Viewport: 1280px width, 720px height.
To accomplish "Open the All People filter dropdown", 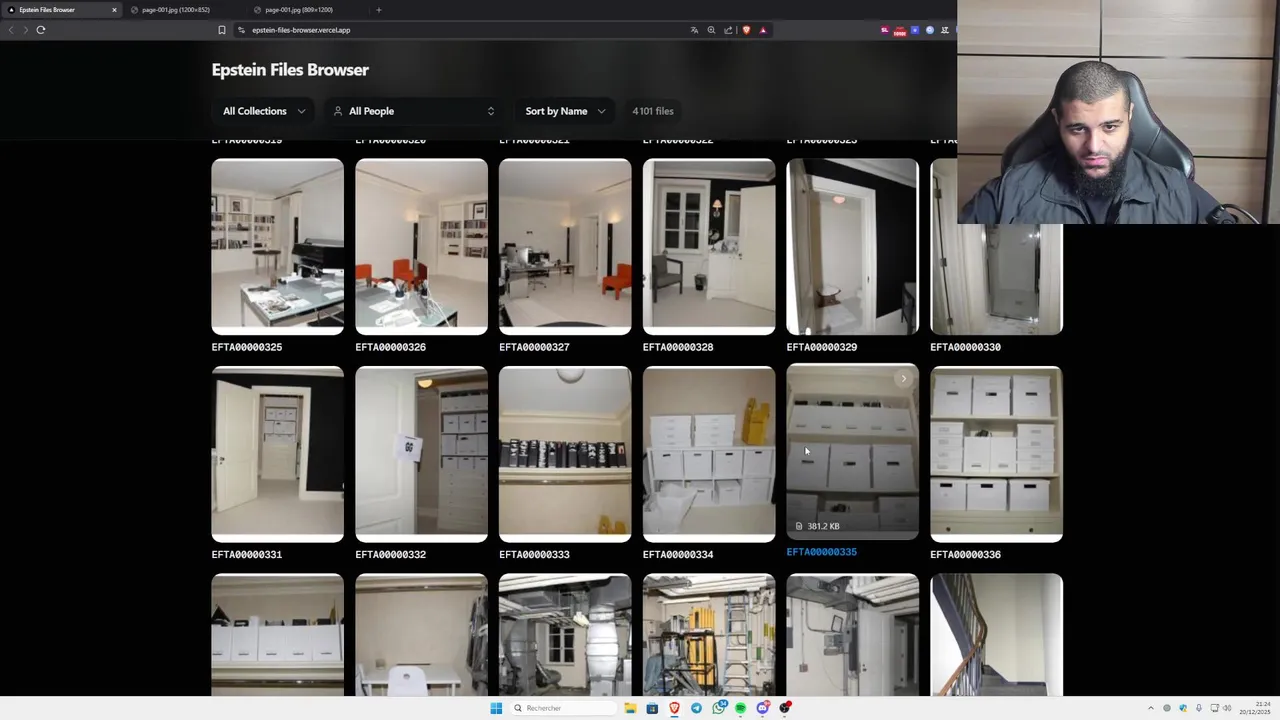I will [x=414, y=111].
